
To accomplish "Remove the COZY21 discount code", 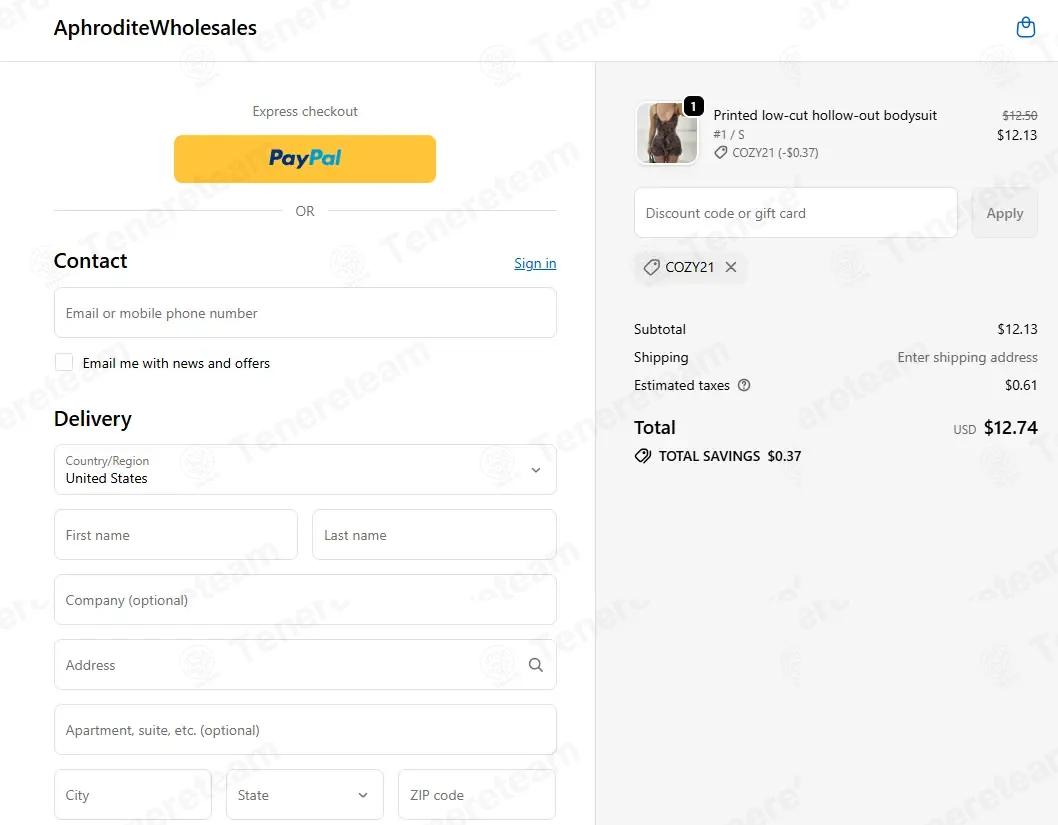I will pyautogui.click(x=731, y=267).
